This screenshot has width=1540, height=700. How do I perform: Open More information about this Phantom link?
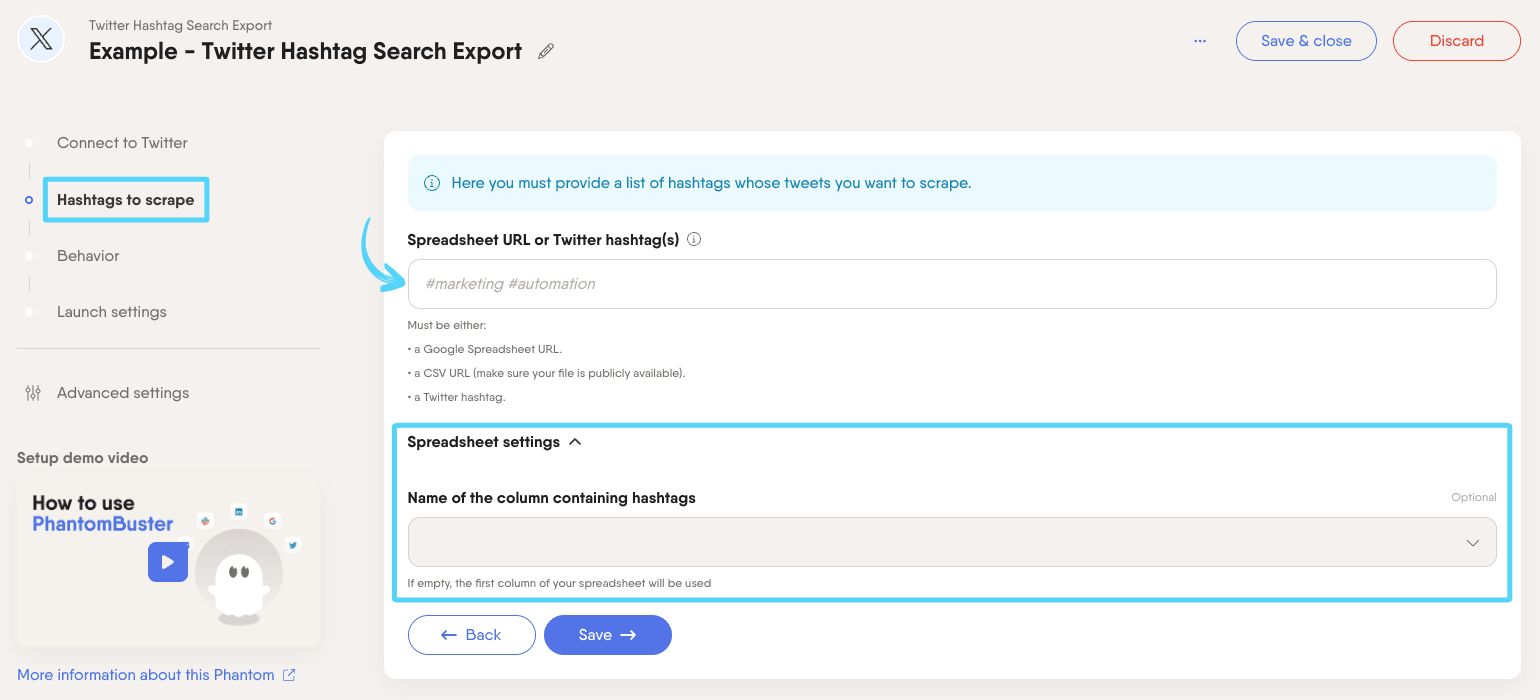coord(145,675)
